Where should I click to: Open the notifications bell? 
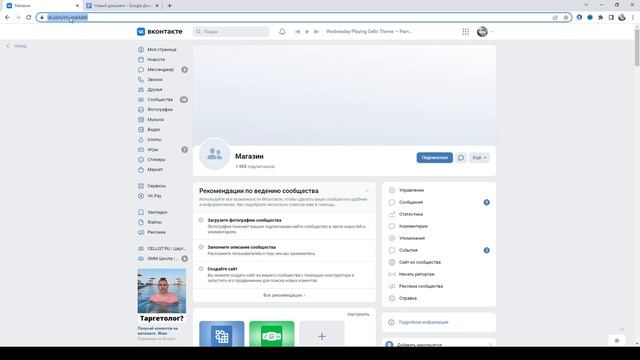tap(282, 31)
